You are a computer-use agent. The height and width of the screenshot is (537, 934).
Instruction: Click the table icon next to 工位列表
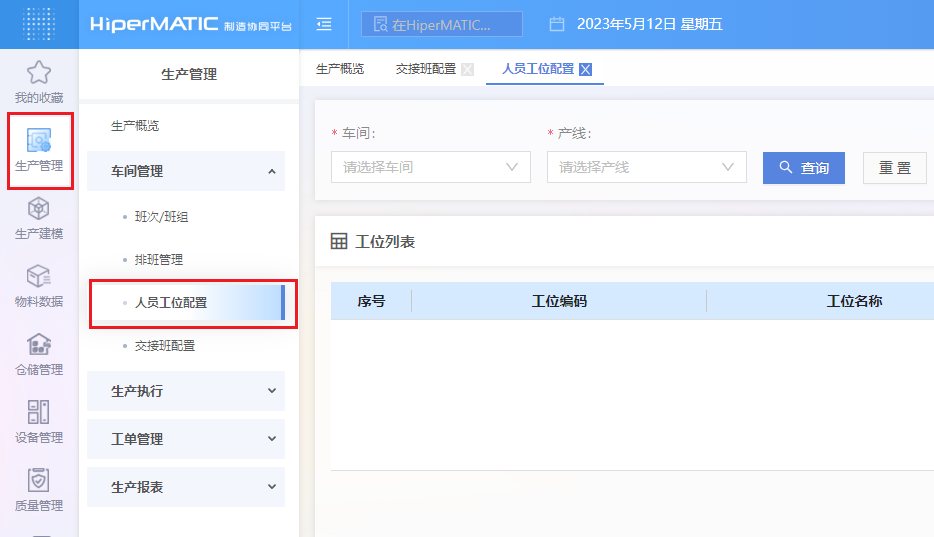pos(339,241)
